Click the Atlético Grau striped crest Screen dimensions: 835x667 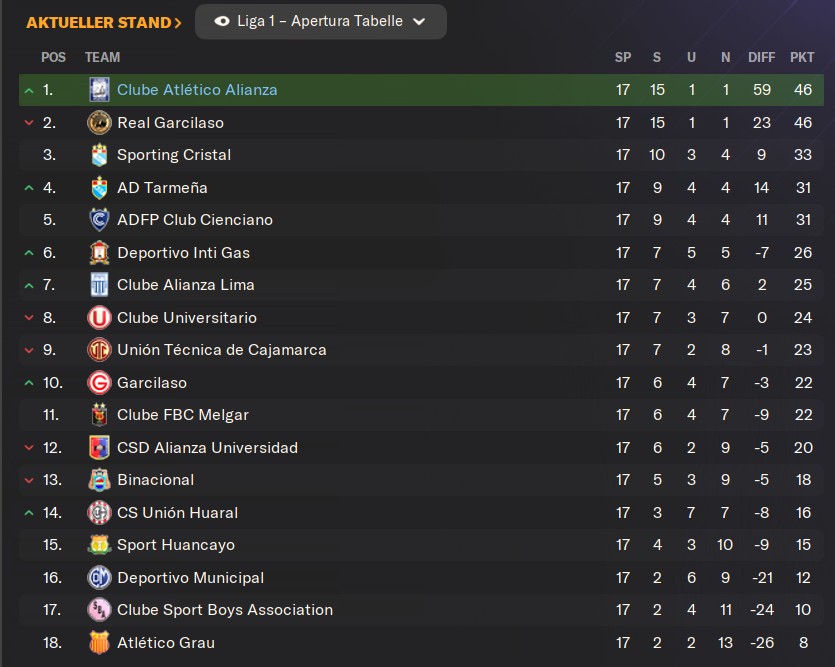pyautogui.click(x=99, y=643)
